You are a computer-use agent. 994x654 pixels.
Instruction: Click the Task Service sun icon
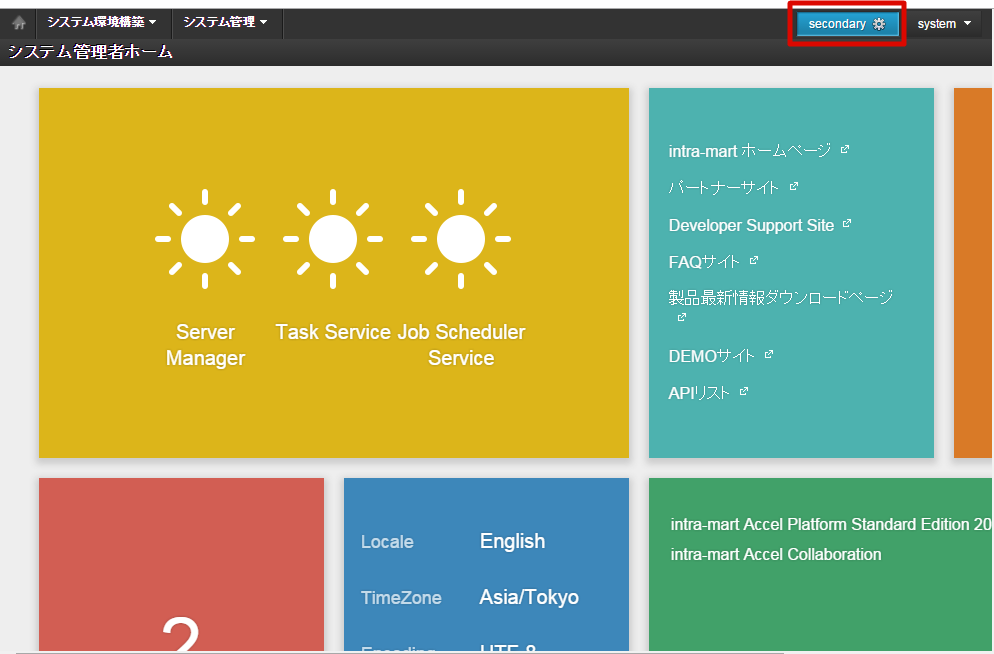(x=333, y=239)
